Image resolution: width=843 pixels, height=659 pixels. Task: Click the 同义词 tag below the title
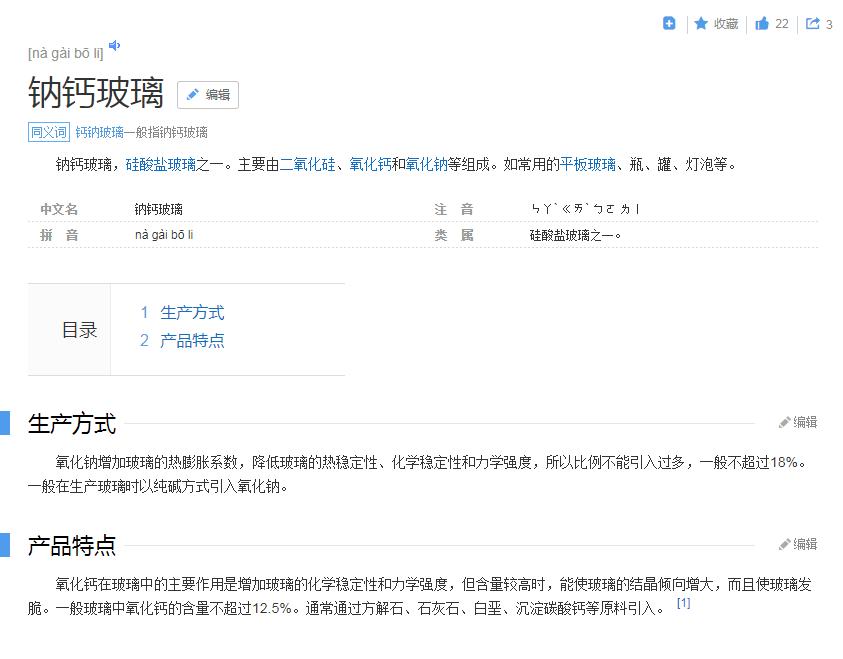(x=48, y=132)
